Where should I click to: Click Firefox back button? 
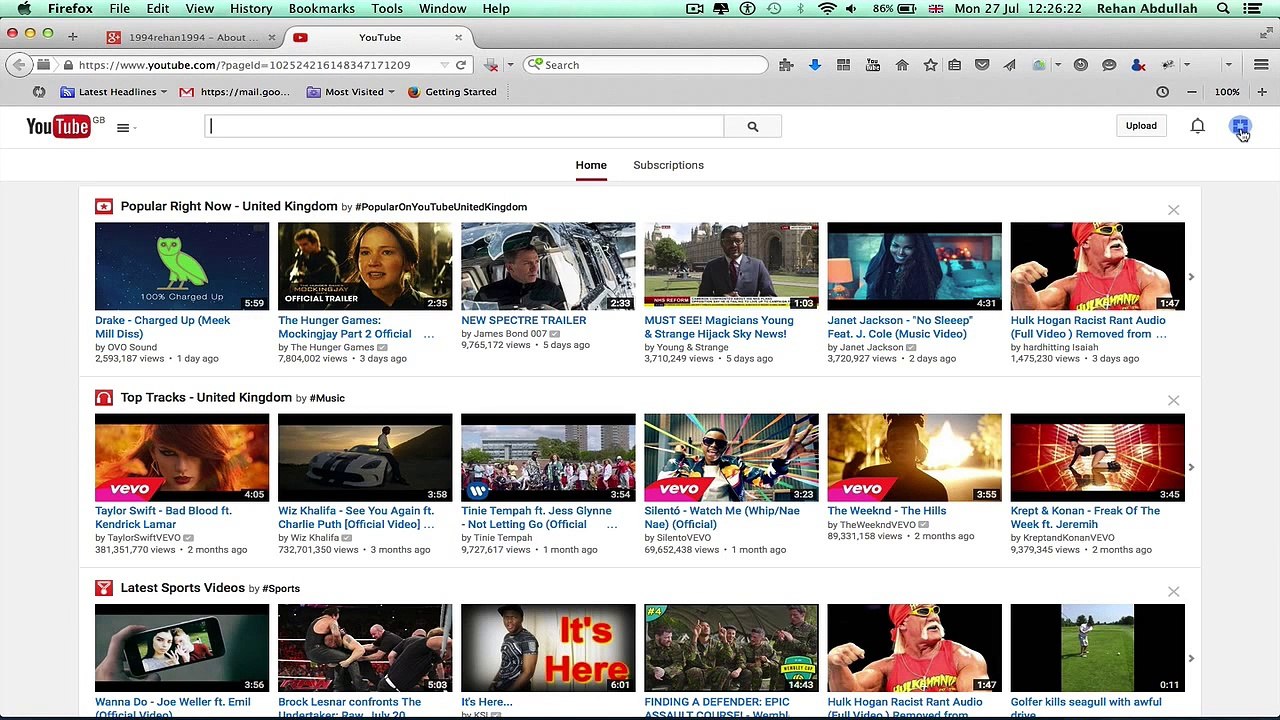tap(18, 65)
